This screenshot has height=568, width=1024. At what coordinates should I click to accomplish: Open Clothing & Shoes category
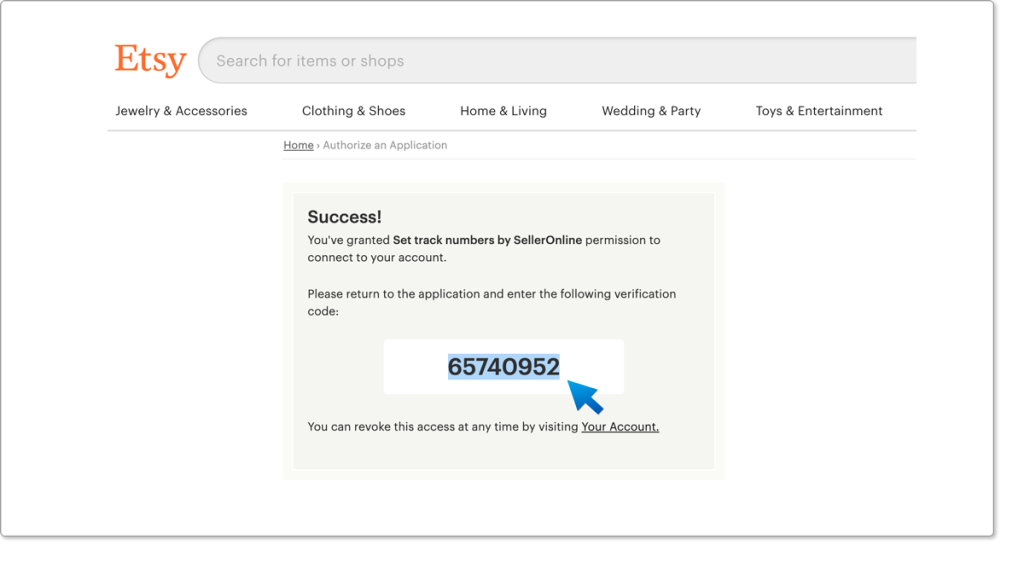coord(353,111)
